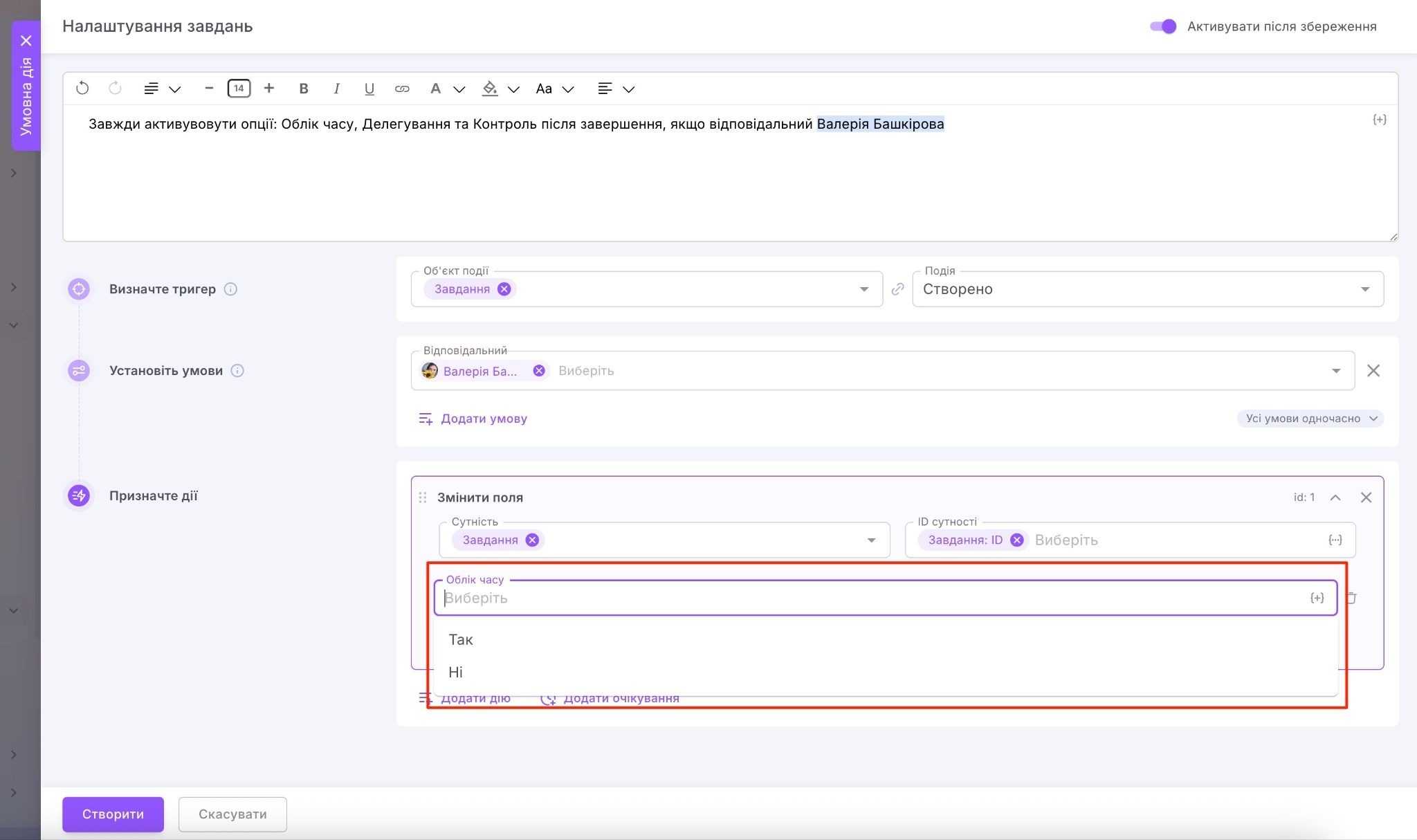
Task: Insert a hyperlink with the link icon
Action: coord(402,89)
